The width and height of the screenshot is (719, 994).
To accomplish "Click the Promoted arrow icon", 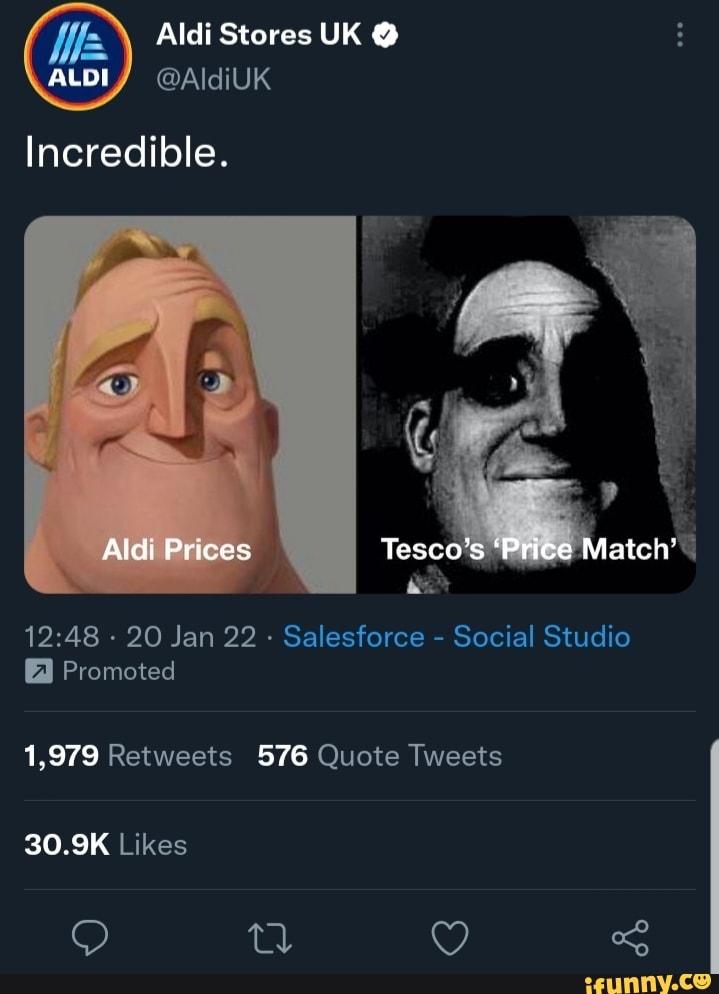I will 38,672.
